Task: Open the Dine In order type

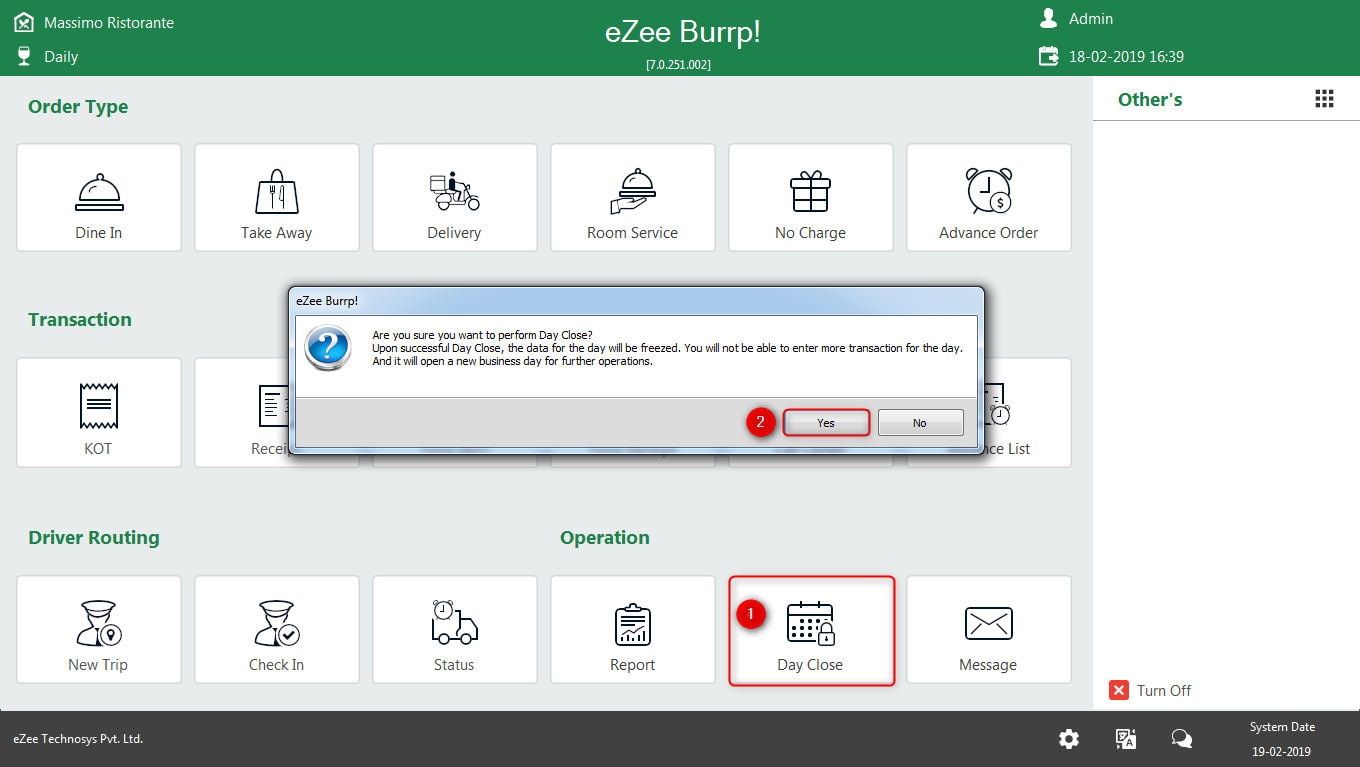Action: click(99, 197)
